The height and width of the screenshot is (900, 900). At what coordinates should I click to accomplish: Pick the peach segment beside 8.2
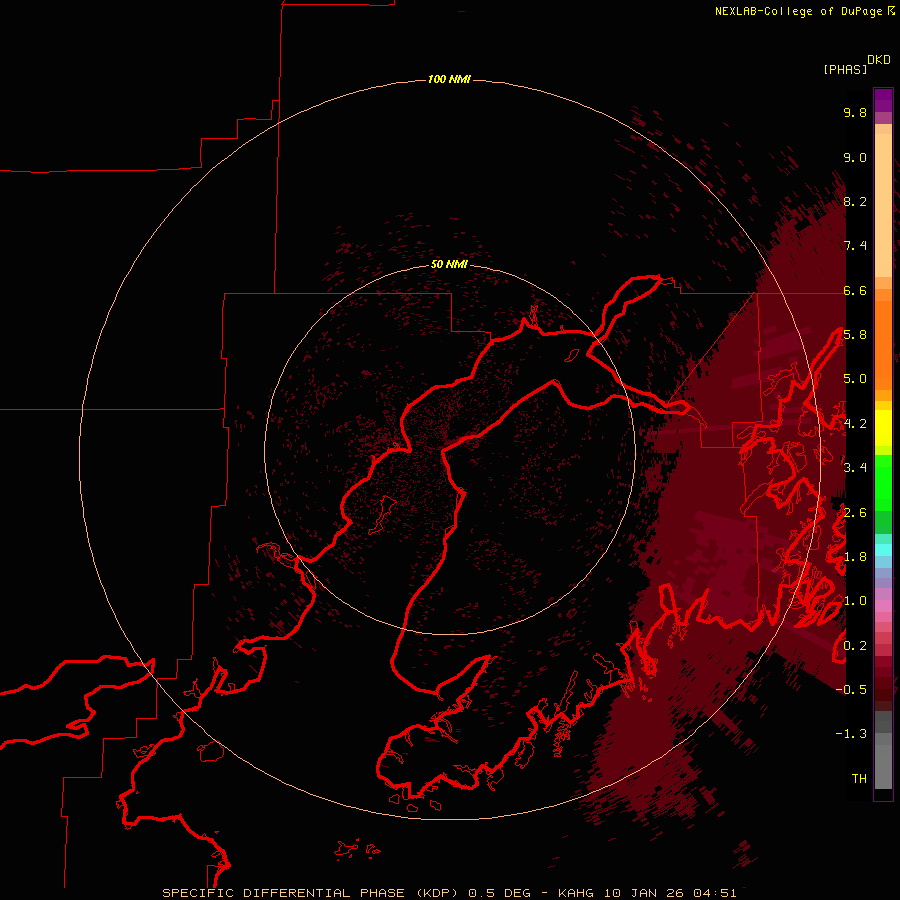pos(883,204)
